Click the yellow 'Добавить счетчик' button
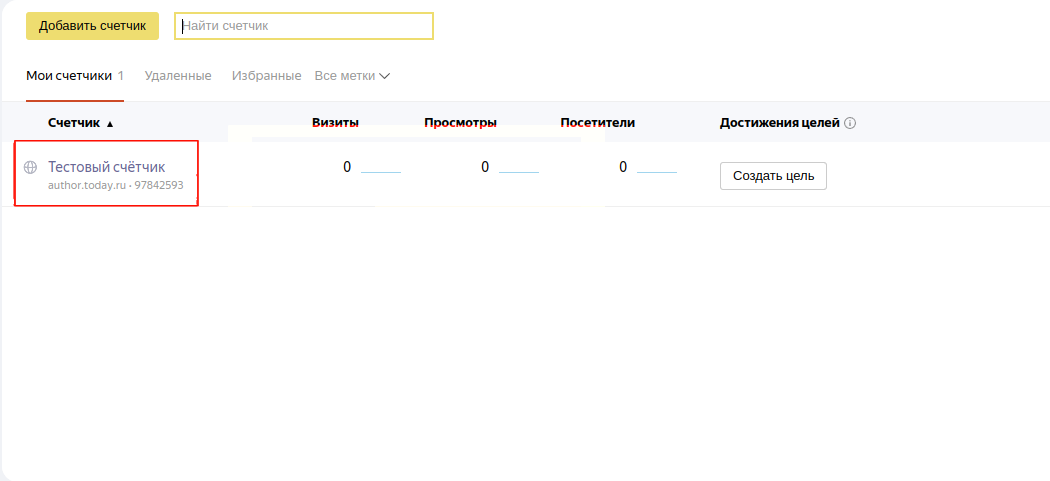This screenshot has height=481, width=1050. 92,26
